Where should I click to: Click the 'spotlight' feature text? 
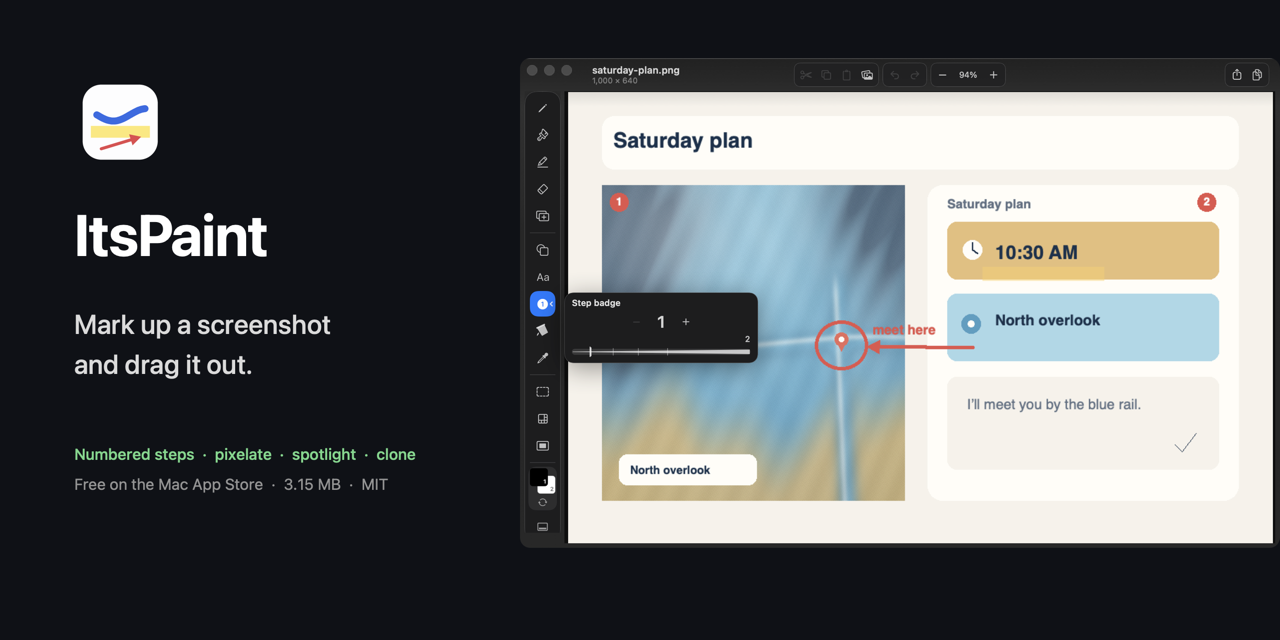324,454
